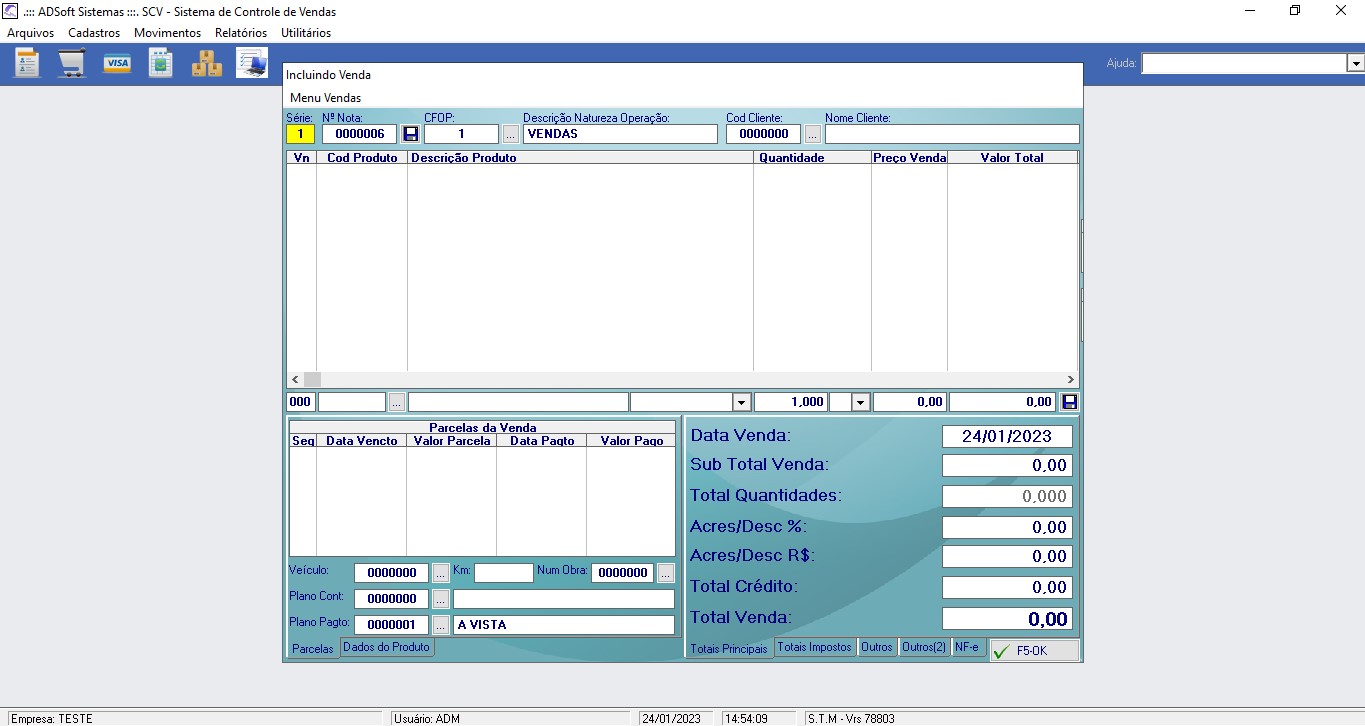
Task: Click the Acres/Desc R$ field
Action: pyautogui.click(x=1007, y=556)
